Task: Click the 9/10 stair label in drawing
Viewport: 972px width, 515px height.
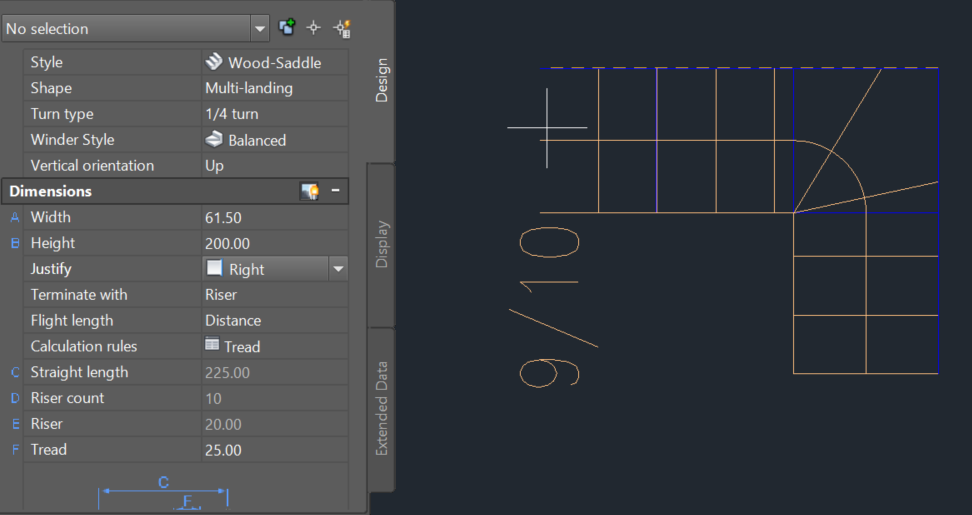Action: [x=553, y=307]
